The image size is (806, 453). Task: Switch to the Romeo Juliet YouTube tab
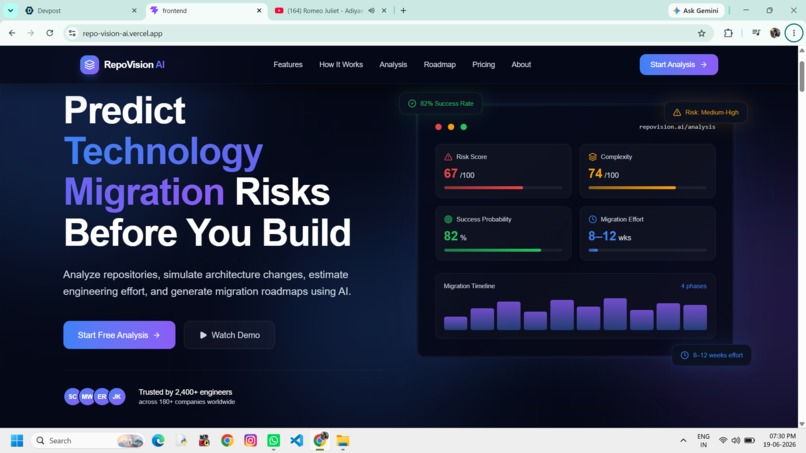pyautogui.click(x=324, y=10)
